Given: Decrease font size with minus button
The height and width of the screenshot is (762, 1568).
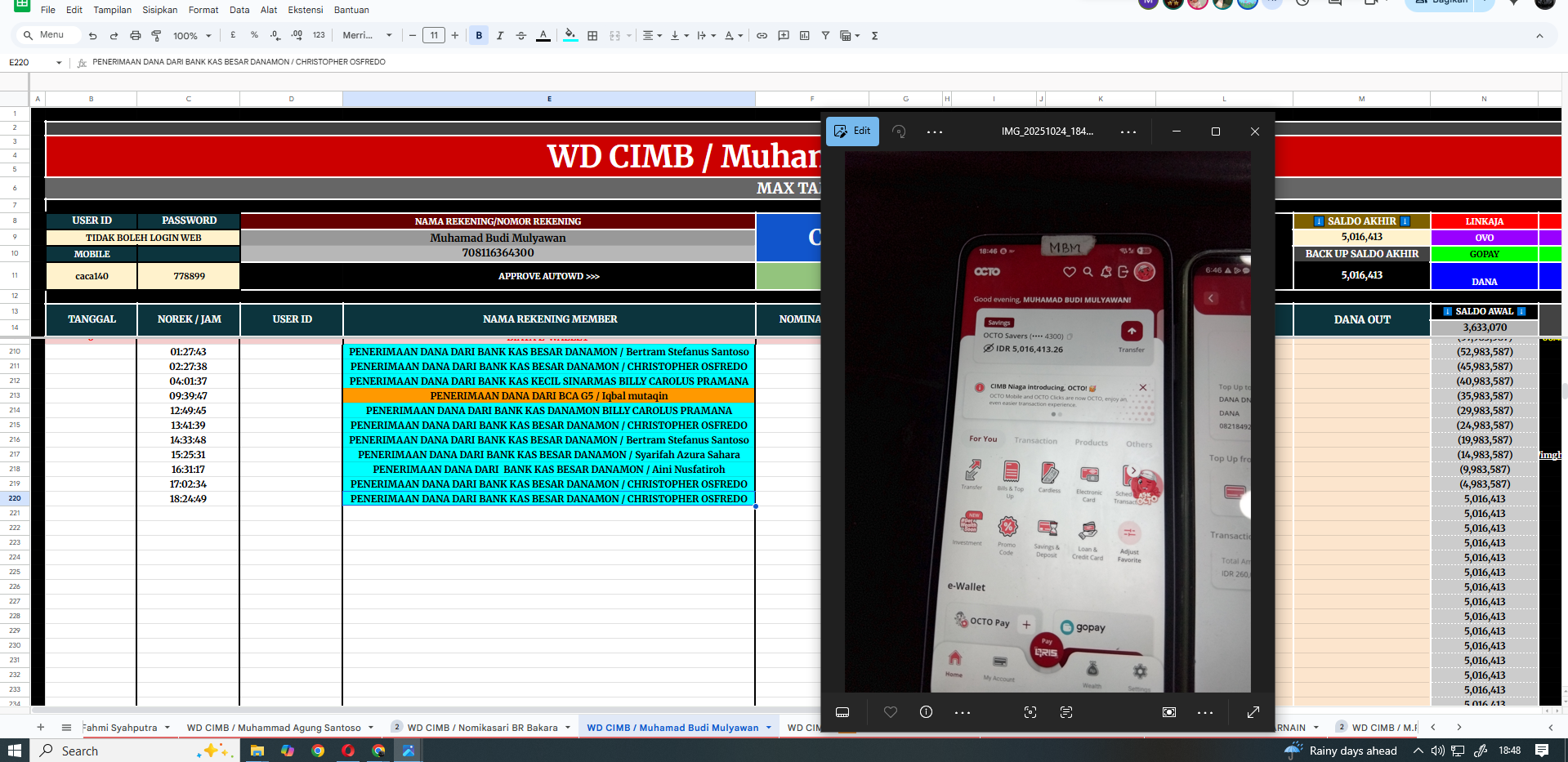Looking at the screenshot, I should pos(413,35).
